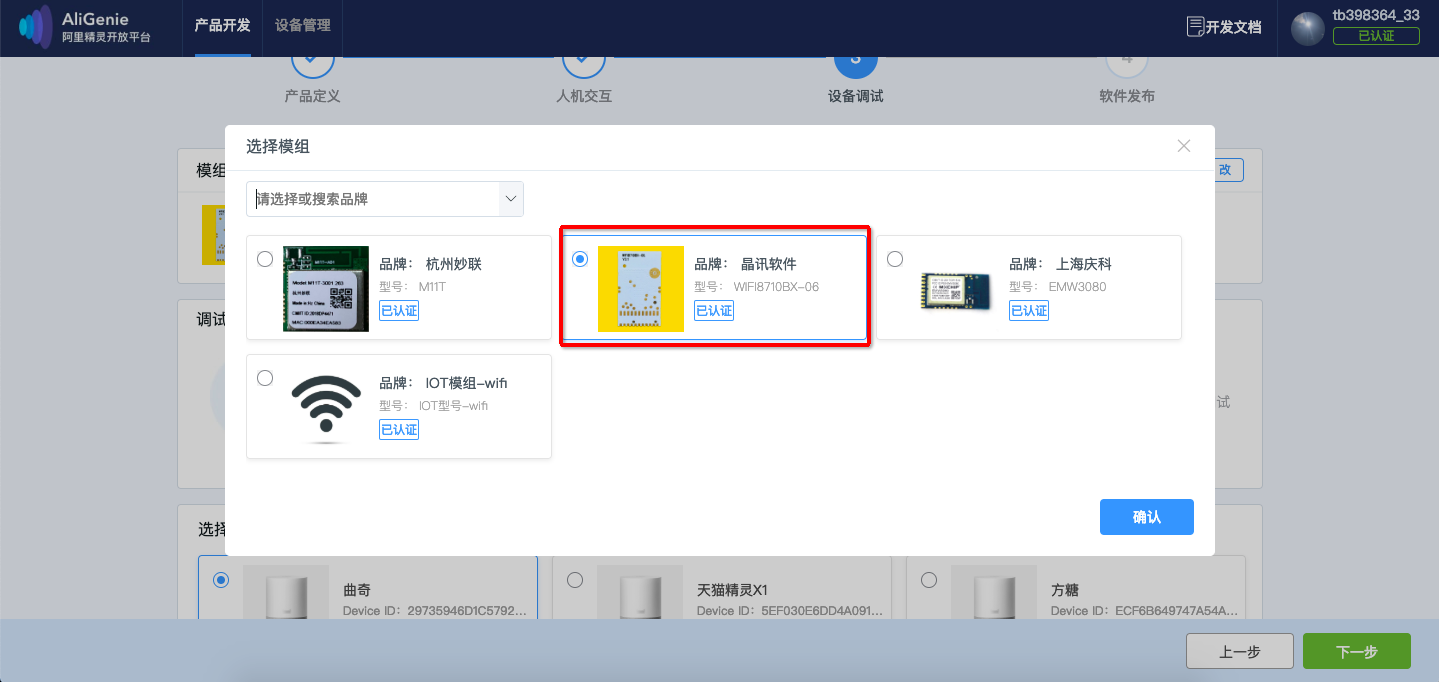Open the 开发文档 link
Screen dimensions: 1439x682
click(1233, 28)
